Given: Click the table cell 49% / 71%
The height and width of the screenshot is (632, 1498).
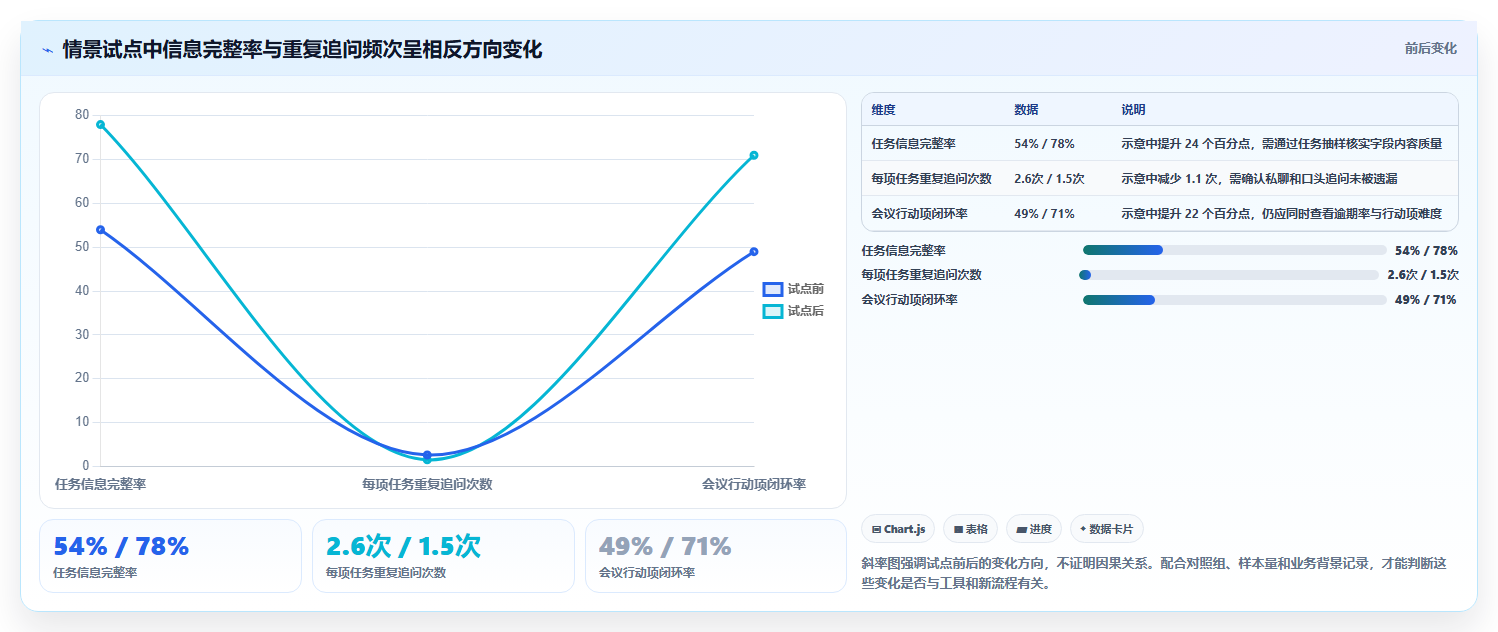Looking at the screenshot, I should coord(1045,214).
